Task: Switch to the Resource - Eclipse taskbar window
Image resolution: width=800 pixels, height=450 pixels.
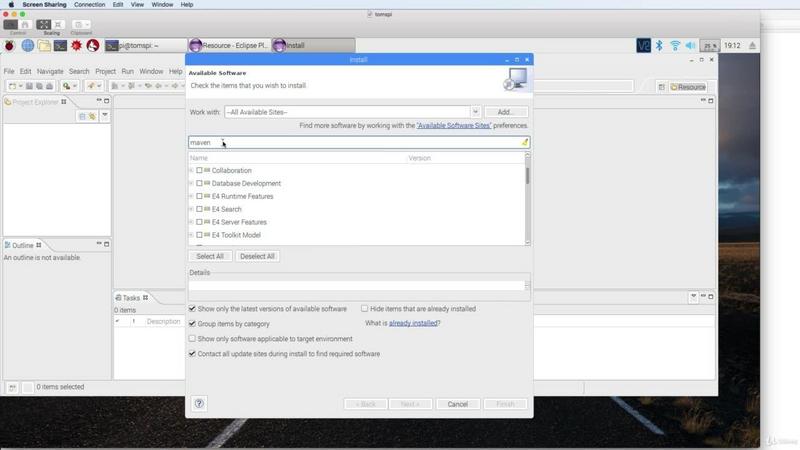Action: [x=229, y=45]
